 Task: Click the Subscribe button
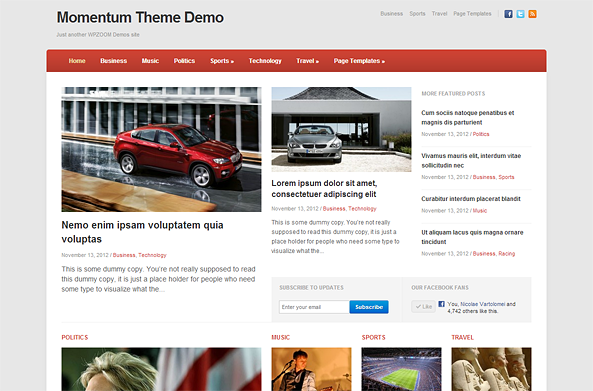pos(369,307)
